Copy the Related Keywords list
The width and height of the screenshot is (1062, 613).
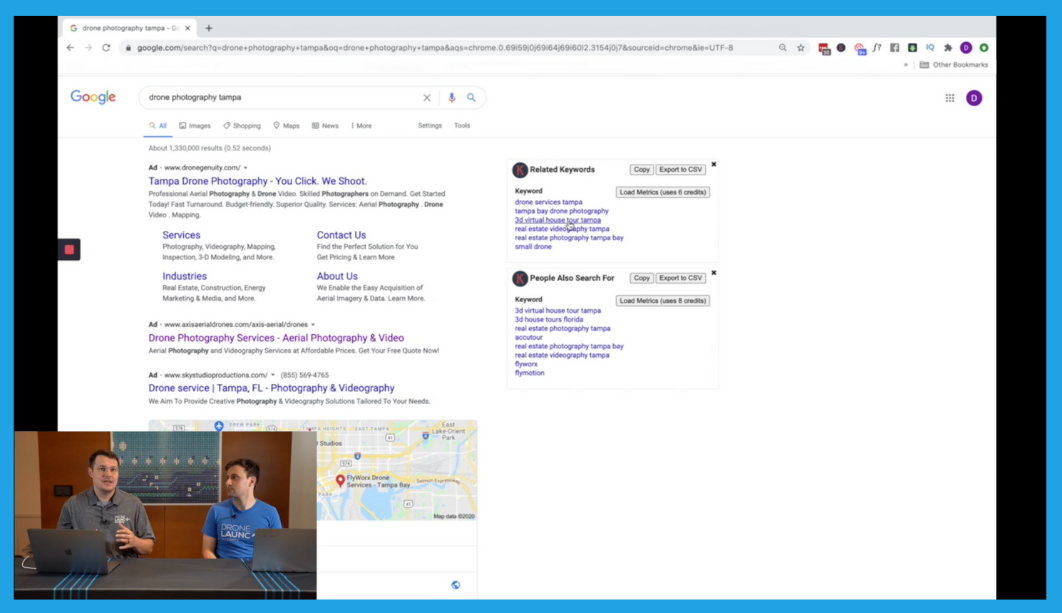click(641, 169)
